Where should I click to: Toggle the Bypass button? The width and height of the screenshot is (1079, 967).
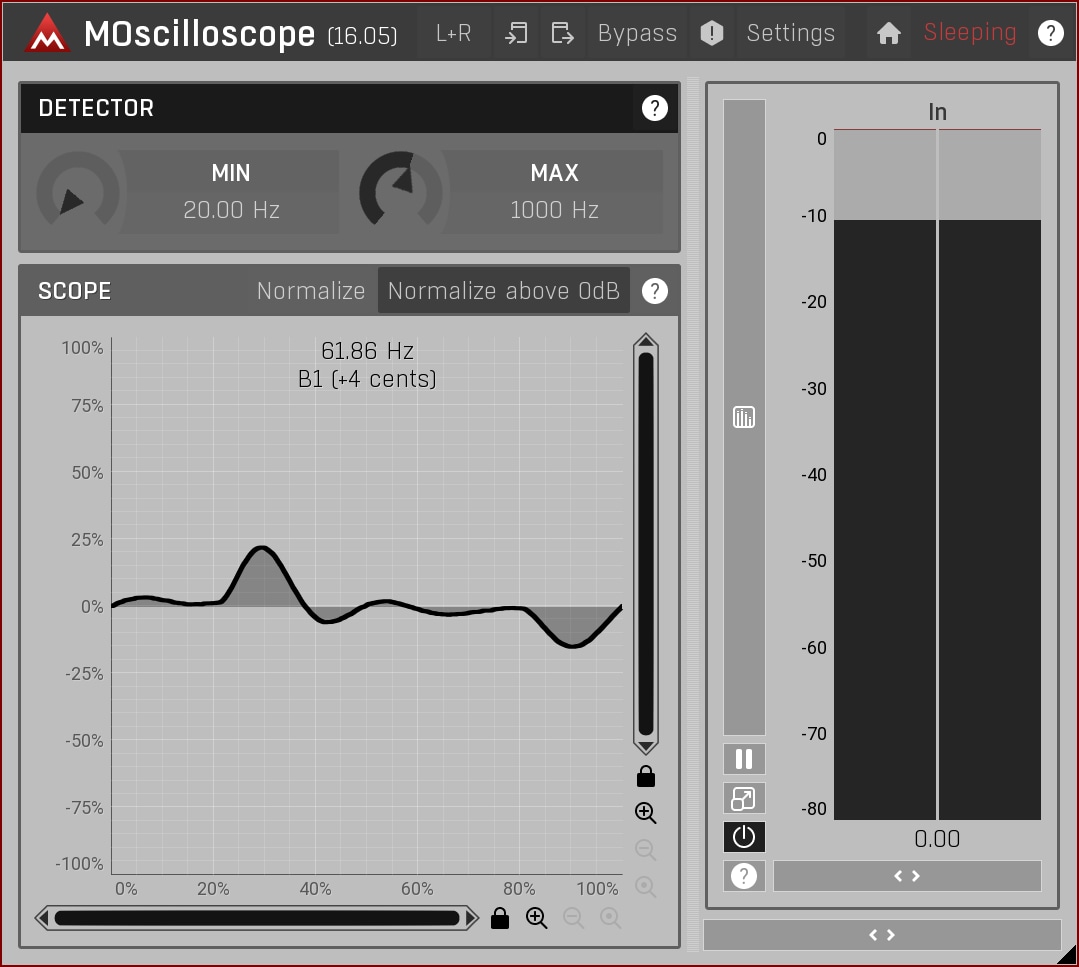coord(637,32)
